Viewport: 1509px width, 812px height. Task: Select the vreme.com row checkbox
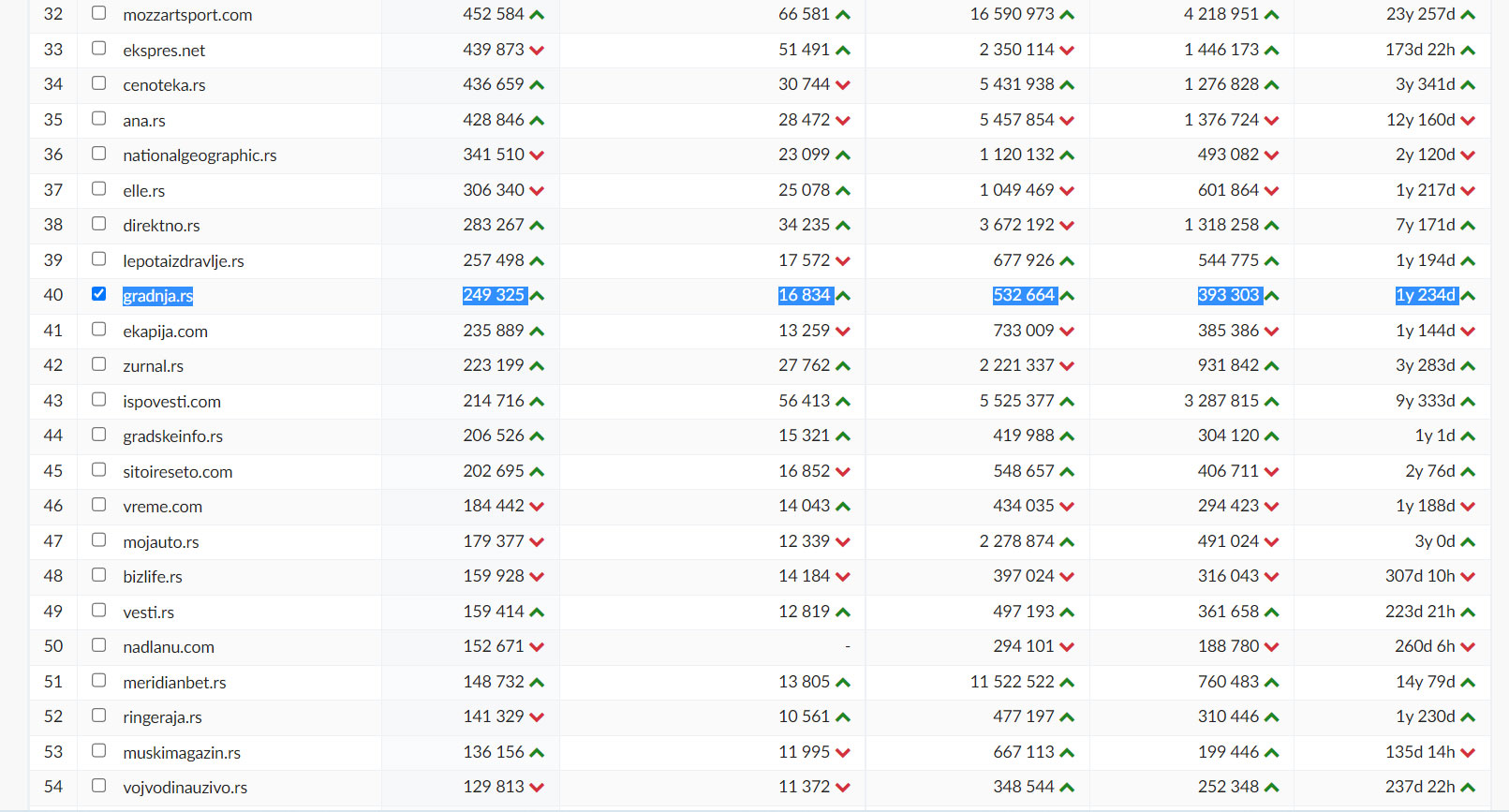point(98,505)
